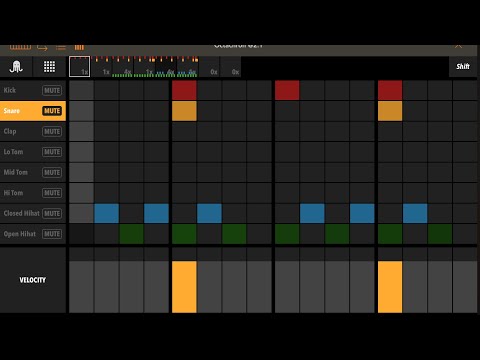480x360 pixels.
Task: Turn off Closed Hihat step 12 blue cell
Action: [x=362, y=213]
